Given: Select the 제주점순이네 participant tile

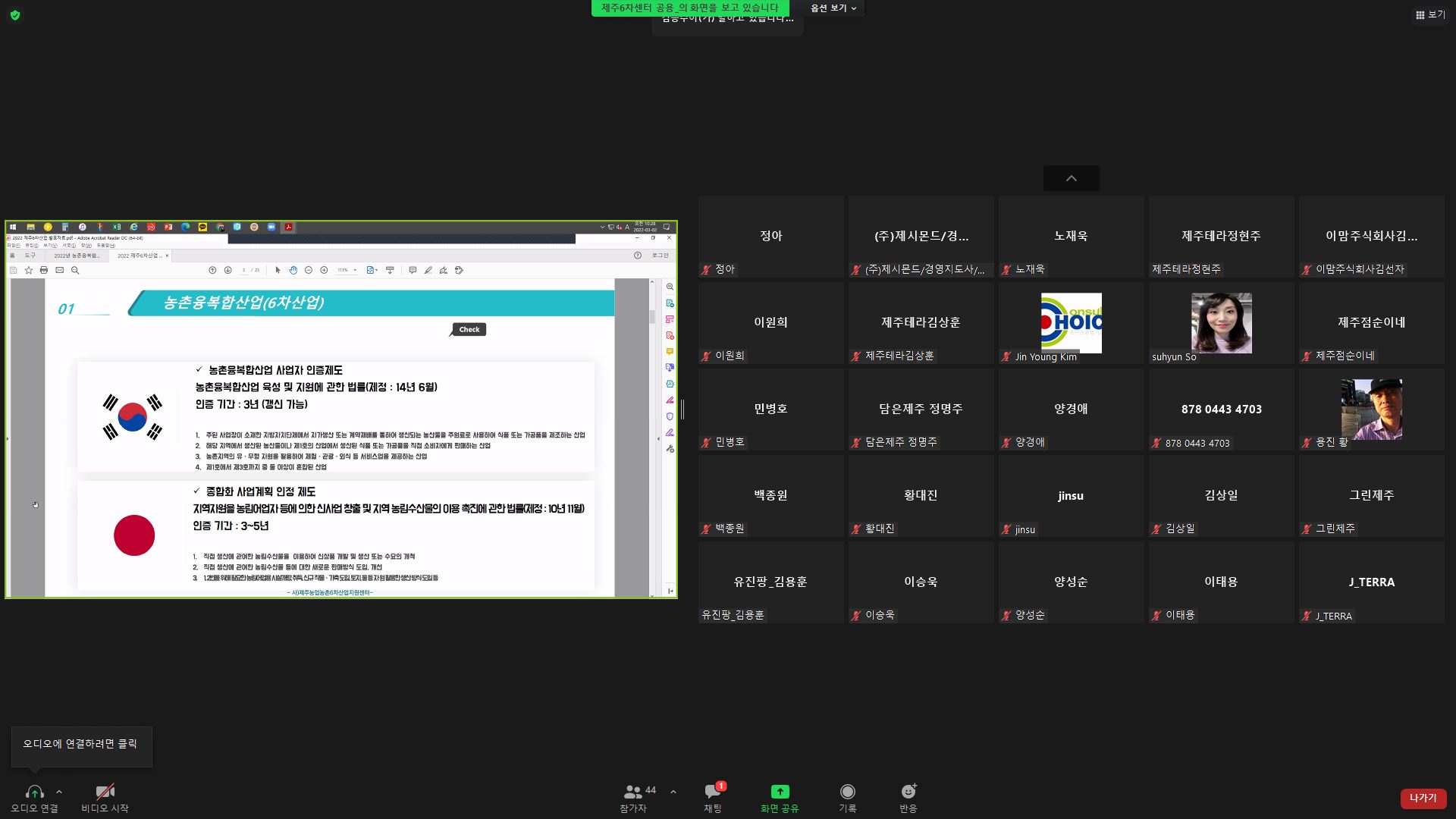Looking at the screenshot, I should click(x=1371, y=323).
